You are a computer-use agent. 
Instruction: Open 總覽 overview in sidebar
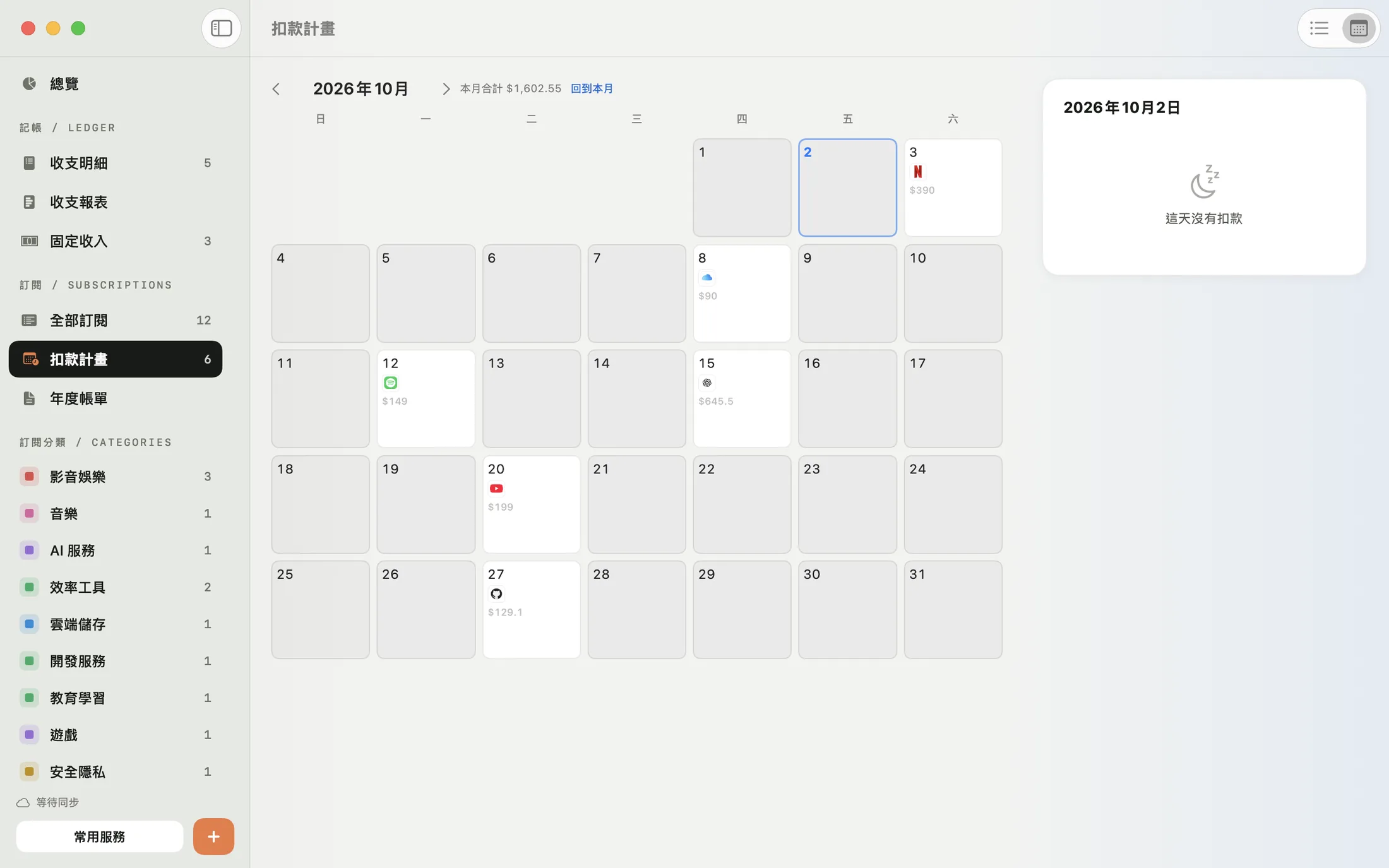(x=116, y=83)
